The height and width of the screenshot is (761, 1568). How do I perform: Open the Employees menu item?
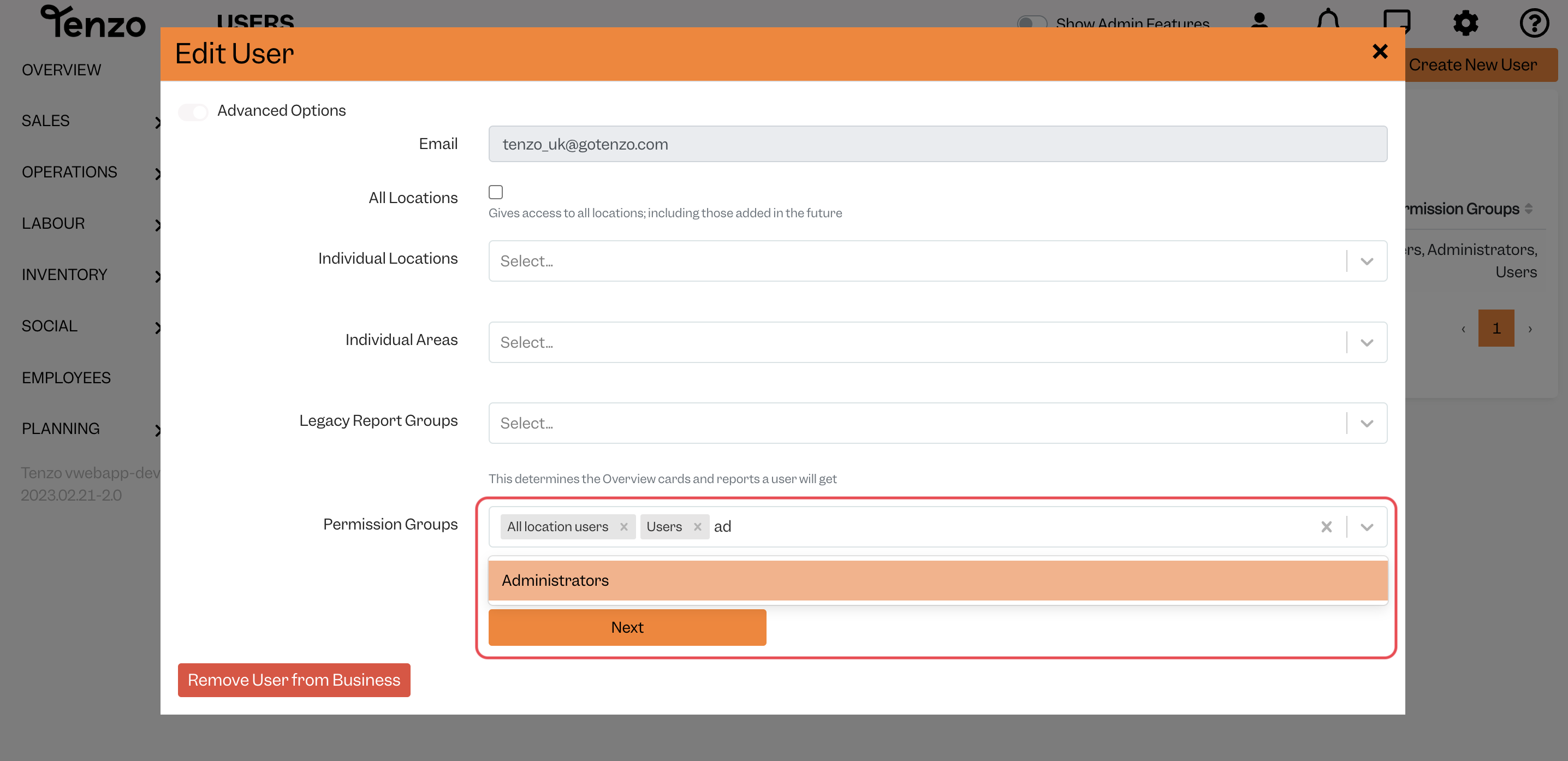67,377
